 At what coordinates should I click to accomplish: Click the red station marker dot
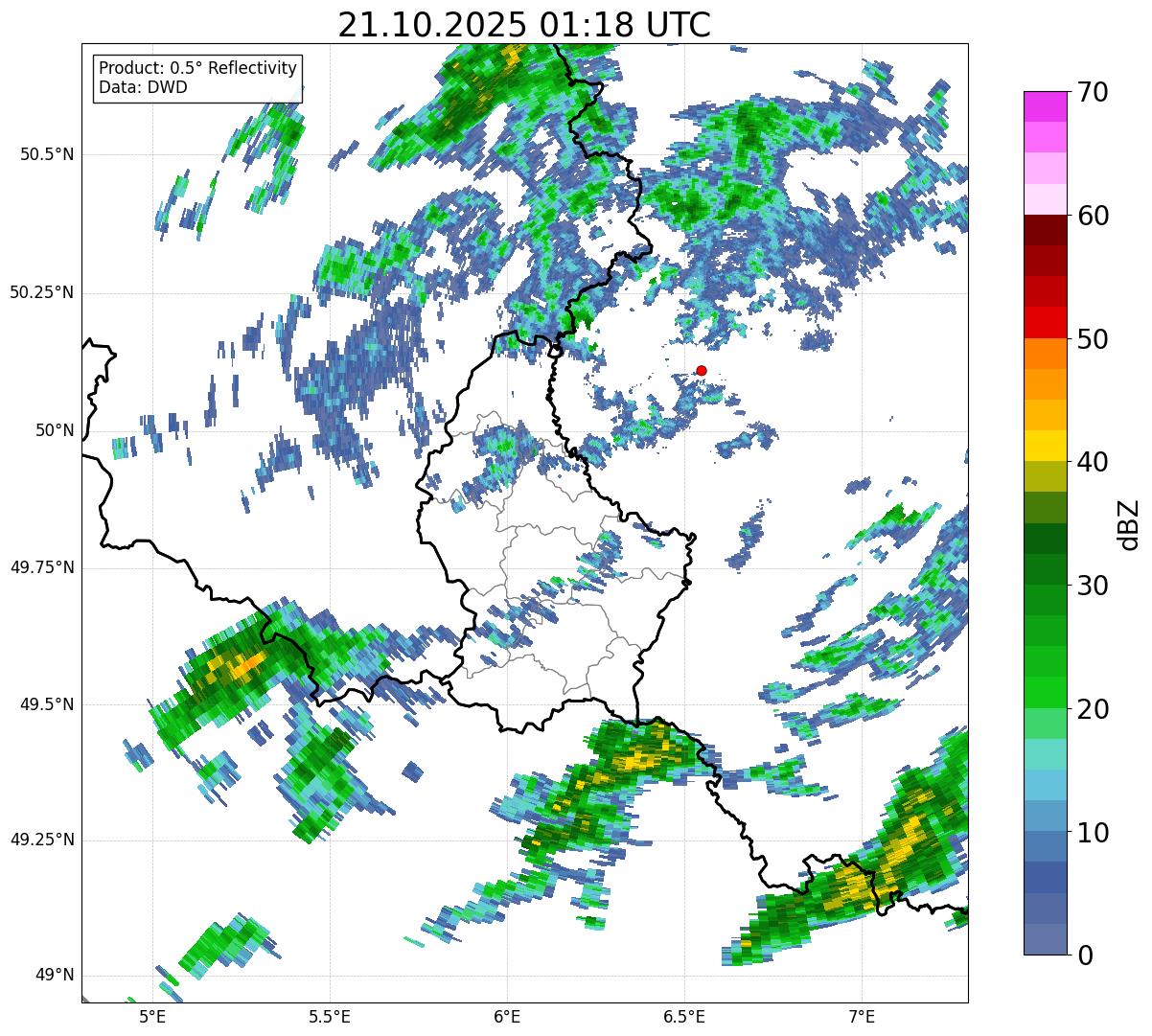702,370
